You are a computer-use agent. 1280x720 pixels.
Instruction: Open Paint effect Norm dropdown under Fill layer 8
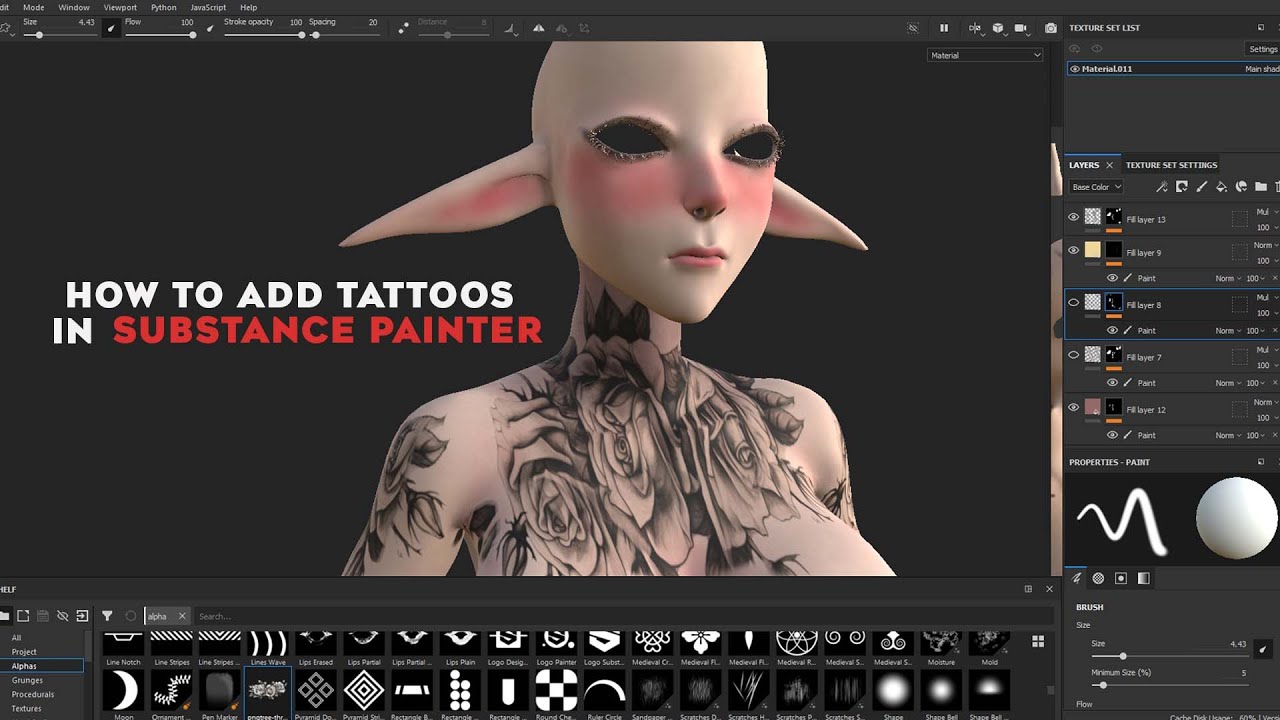(1228, 331)
